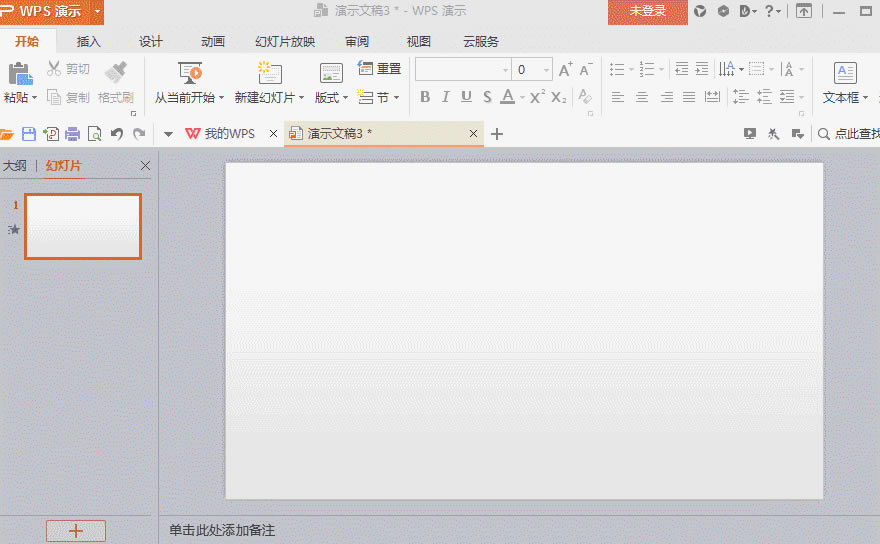
Task: Click the New Slide (新建幻灯片) icon
Action: click(269, 73)
